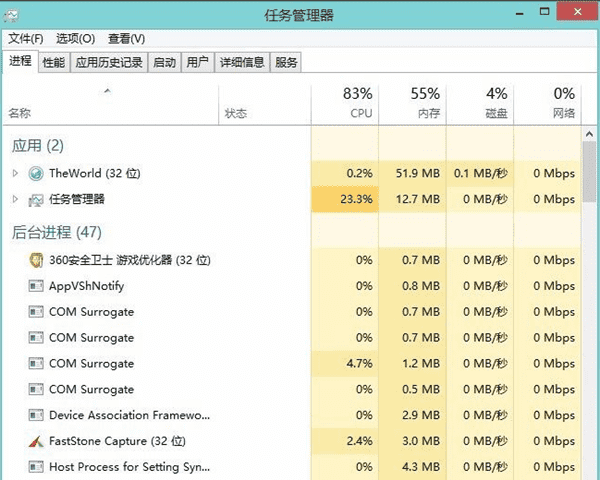
Task: Click the 23.3% CPU value
Action: [x=356, y=199]
